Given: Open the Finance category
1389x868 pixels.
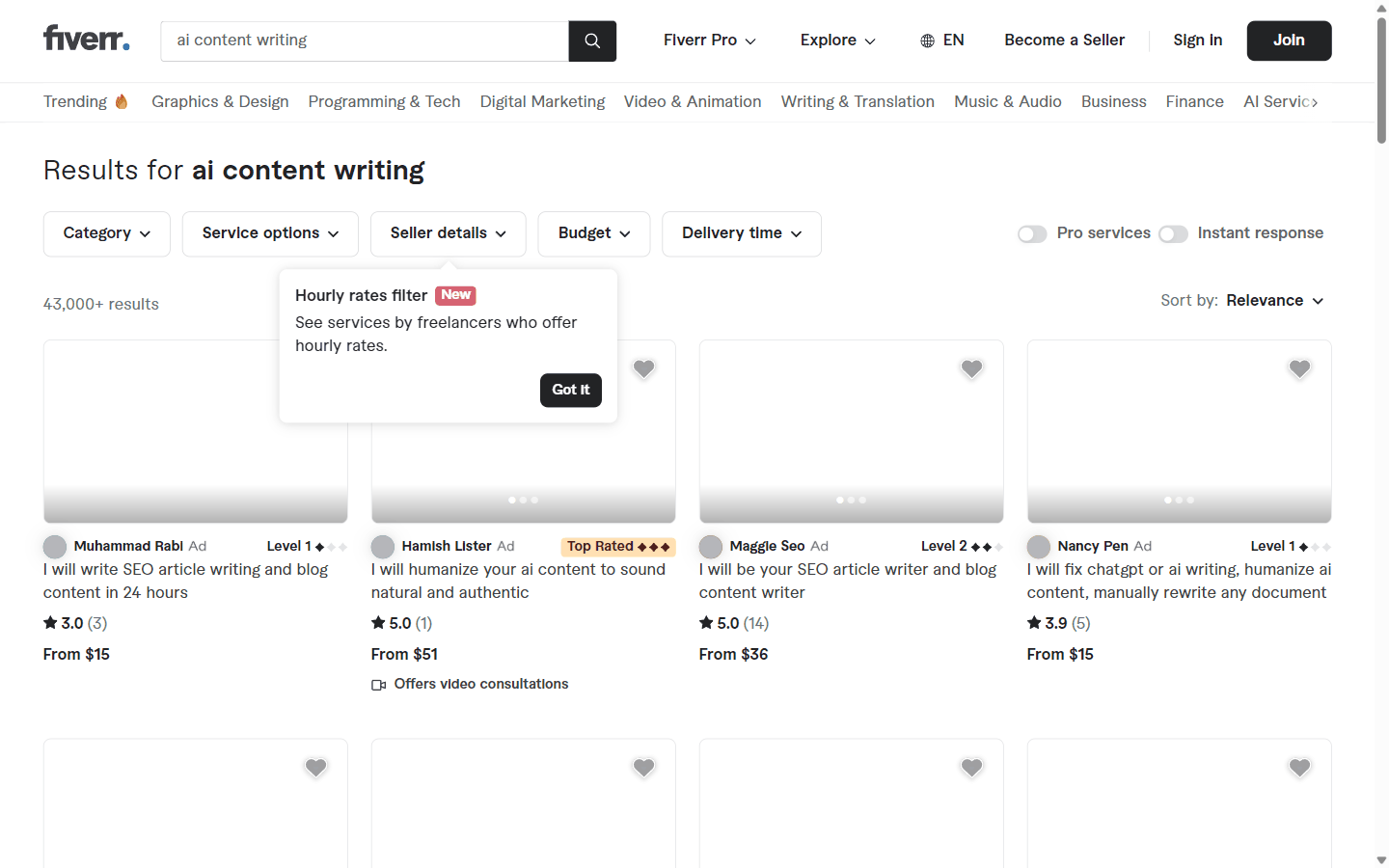Looking at the screenshot, I should 1195,102.
